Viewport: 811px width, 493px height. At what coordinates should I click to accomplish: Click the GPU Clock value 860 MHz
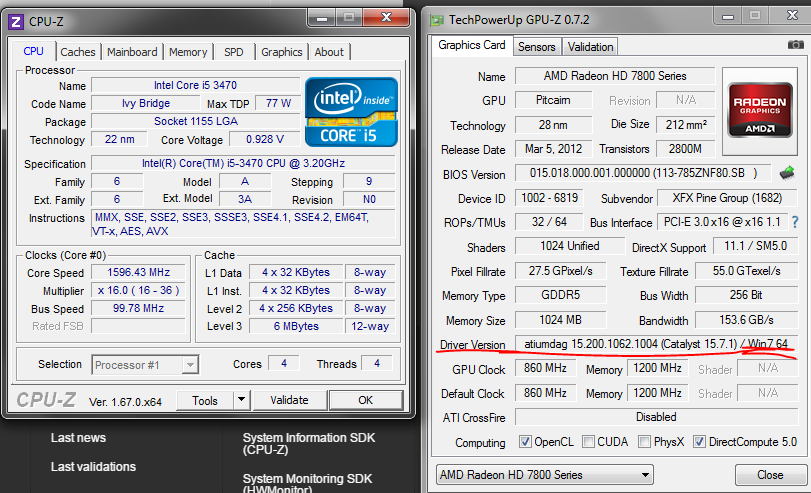click(x=545, y=368)
